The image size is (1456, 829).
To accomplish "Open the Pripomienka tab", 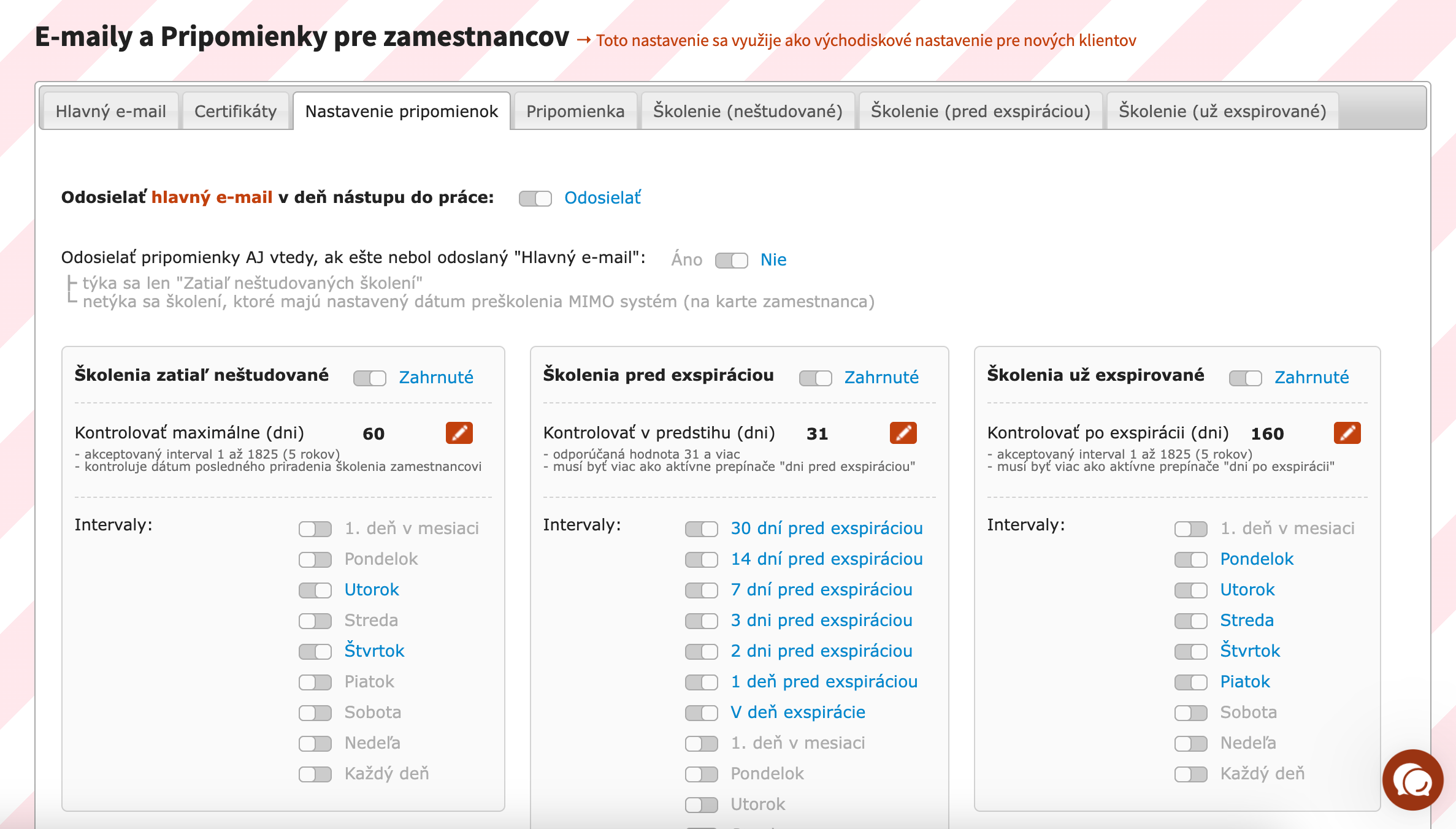I will click(575, 111).
